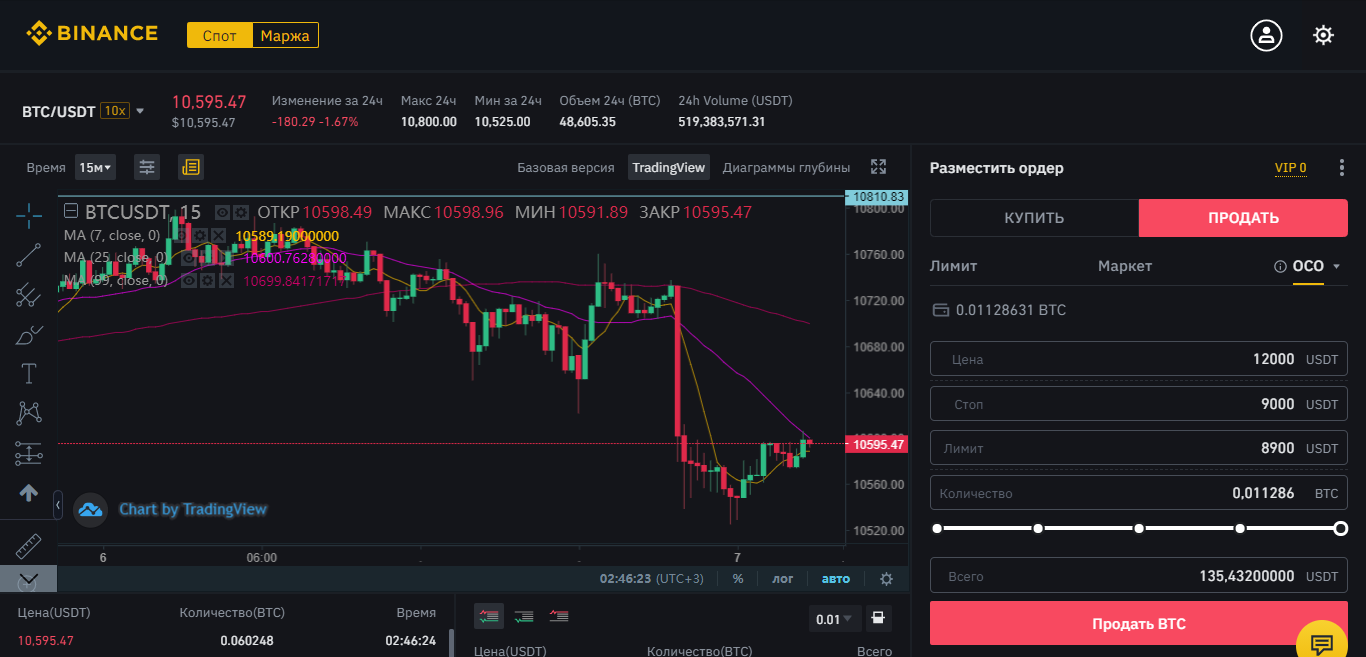
Task: Toggle logarithmic scale 'лог'
Action: click(782, 578)
